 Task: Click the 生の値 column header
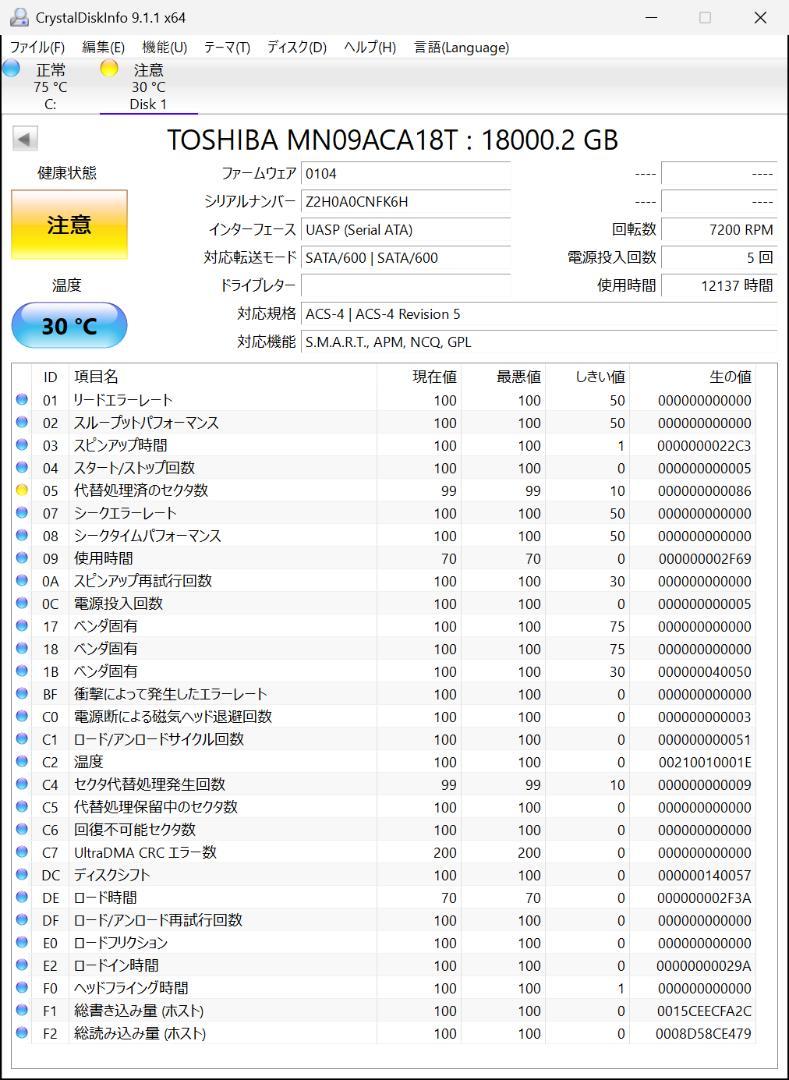click(x=693, y=377)
